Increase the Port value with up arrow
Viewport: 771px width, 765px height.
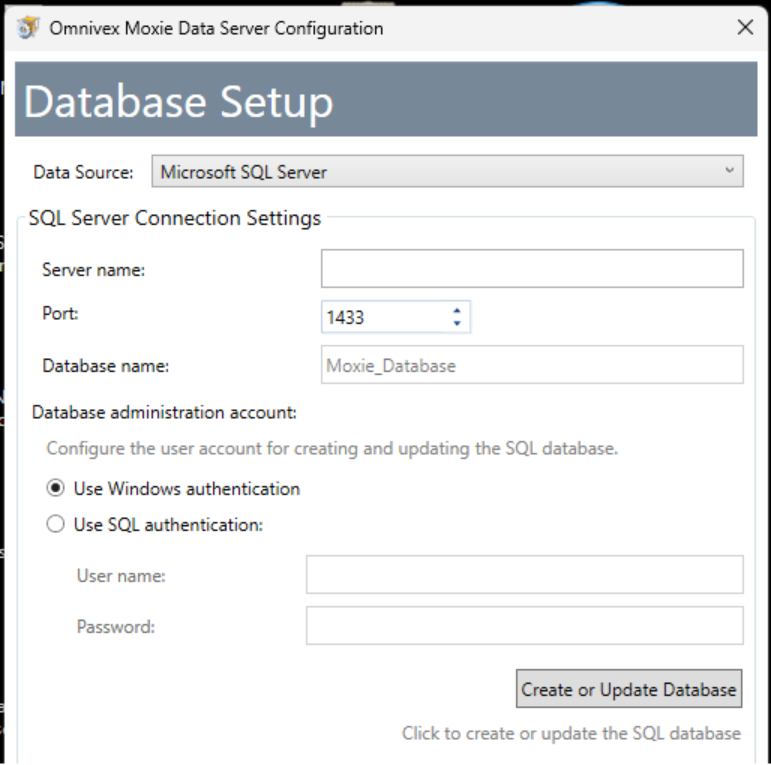tap(457, 311)
